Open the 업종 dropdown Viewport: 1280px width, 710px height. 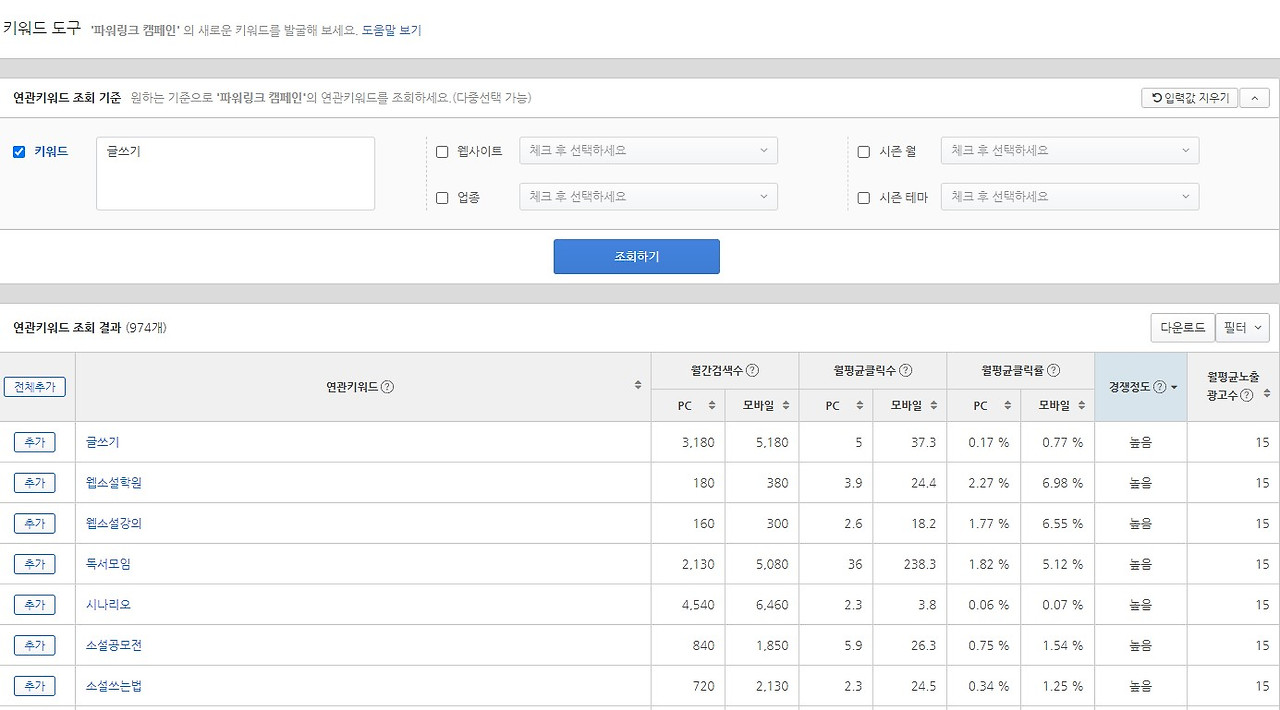pyautogui.click(x=648, y=197)
